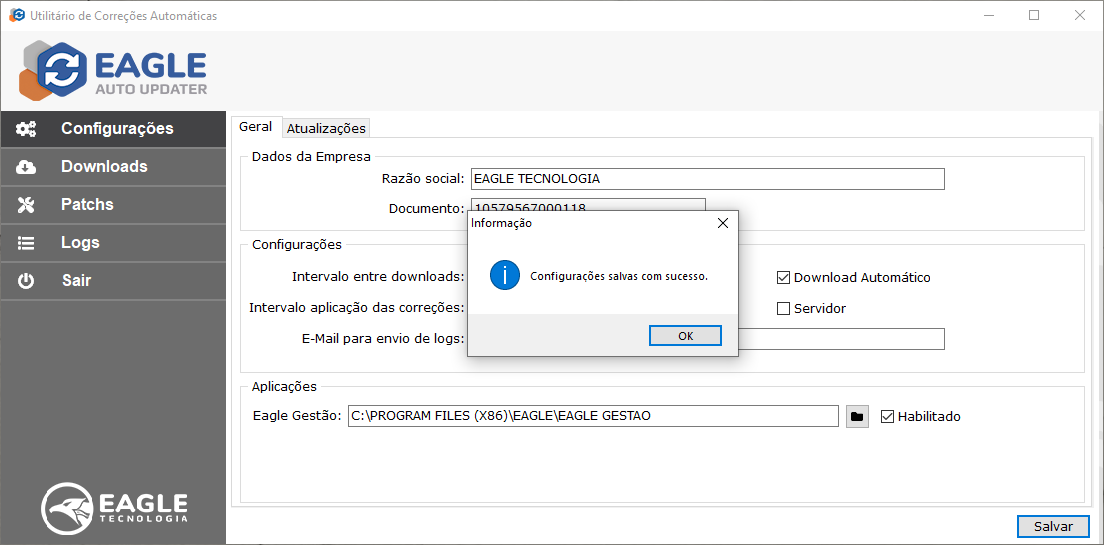Viewport: 1104px width, 545px height.
Task: Click 'Intervalo aplicação das correções:' label
Action: pyautogui.click(x=357, y=308)
